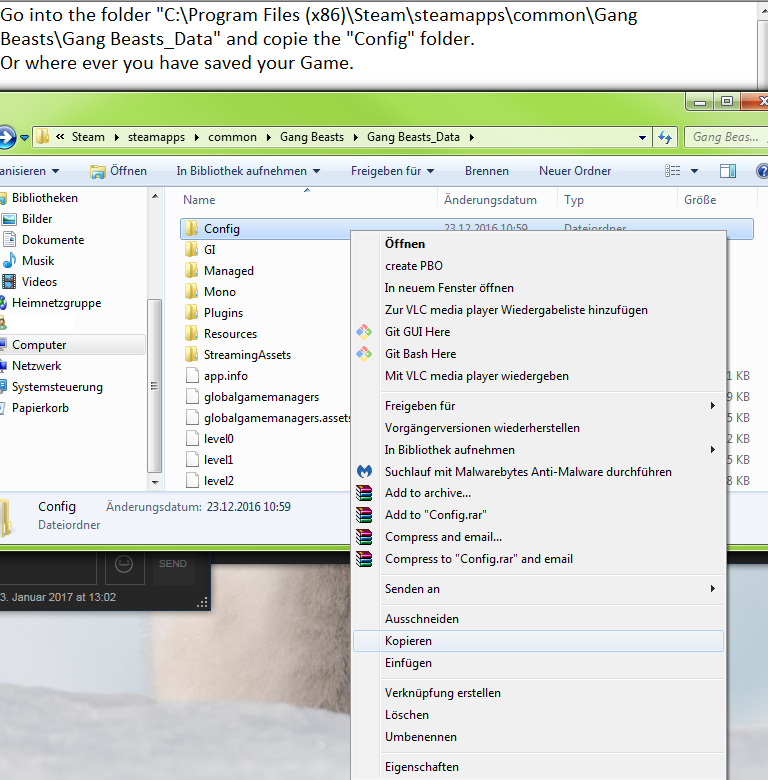Click the Steam breadcrumb in address bar
Screen dimensions: 768x780
point(88,137)
